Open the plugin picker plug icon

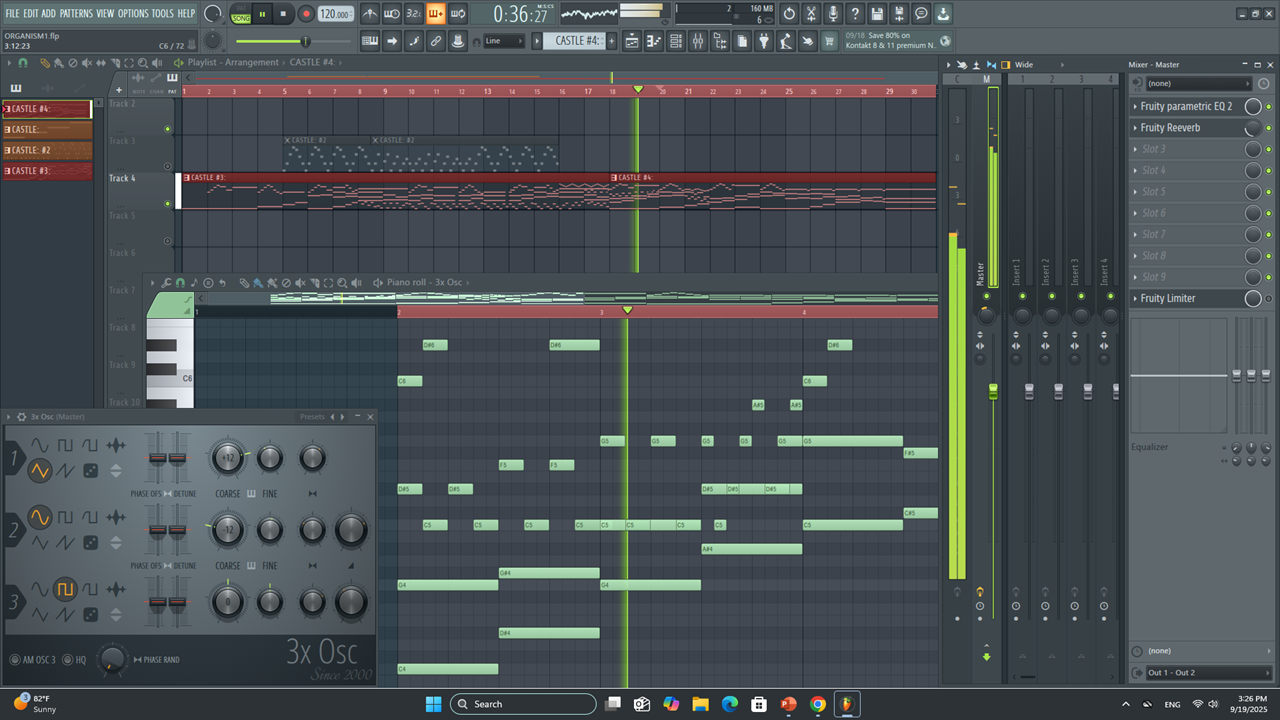(x=764, y=41)
